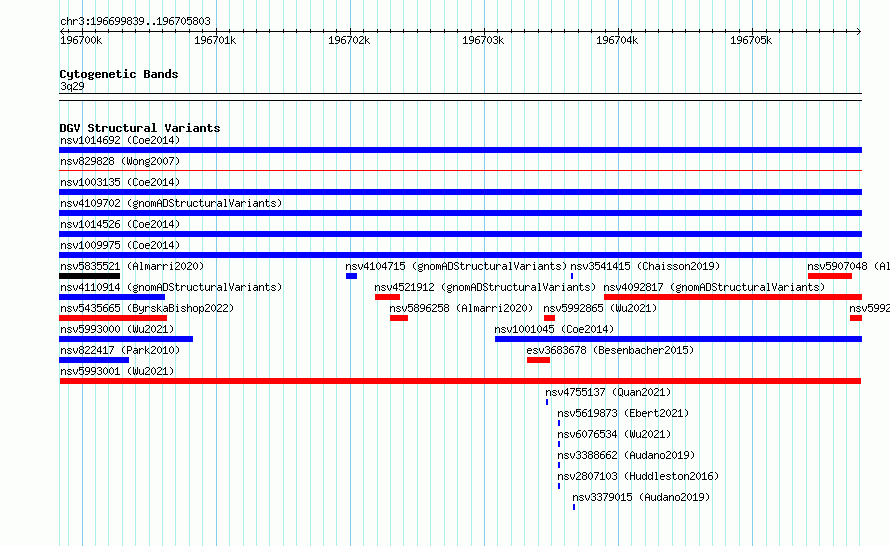The height and width of the screenshot is (546, 890).
Task: Open the DGV Structural Variants track title
Action: point(140,128)
